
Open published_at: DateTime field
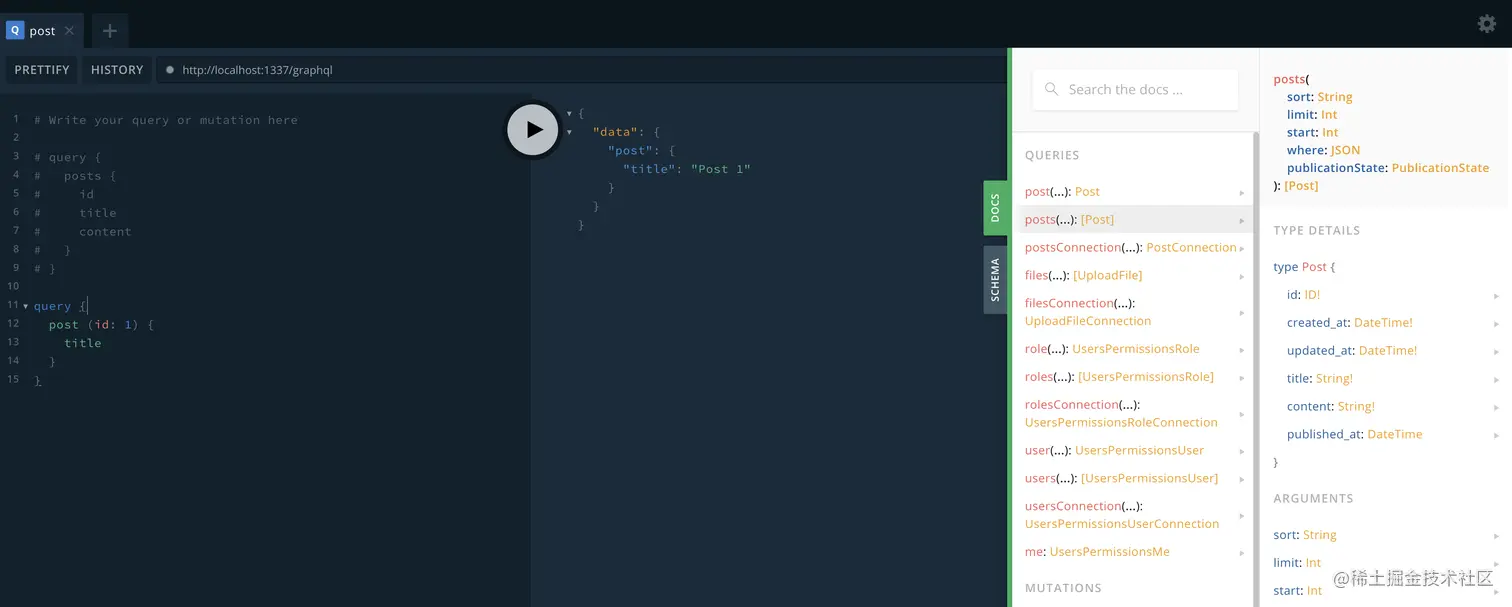1386,435
